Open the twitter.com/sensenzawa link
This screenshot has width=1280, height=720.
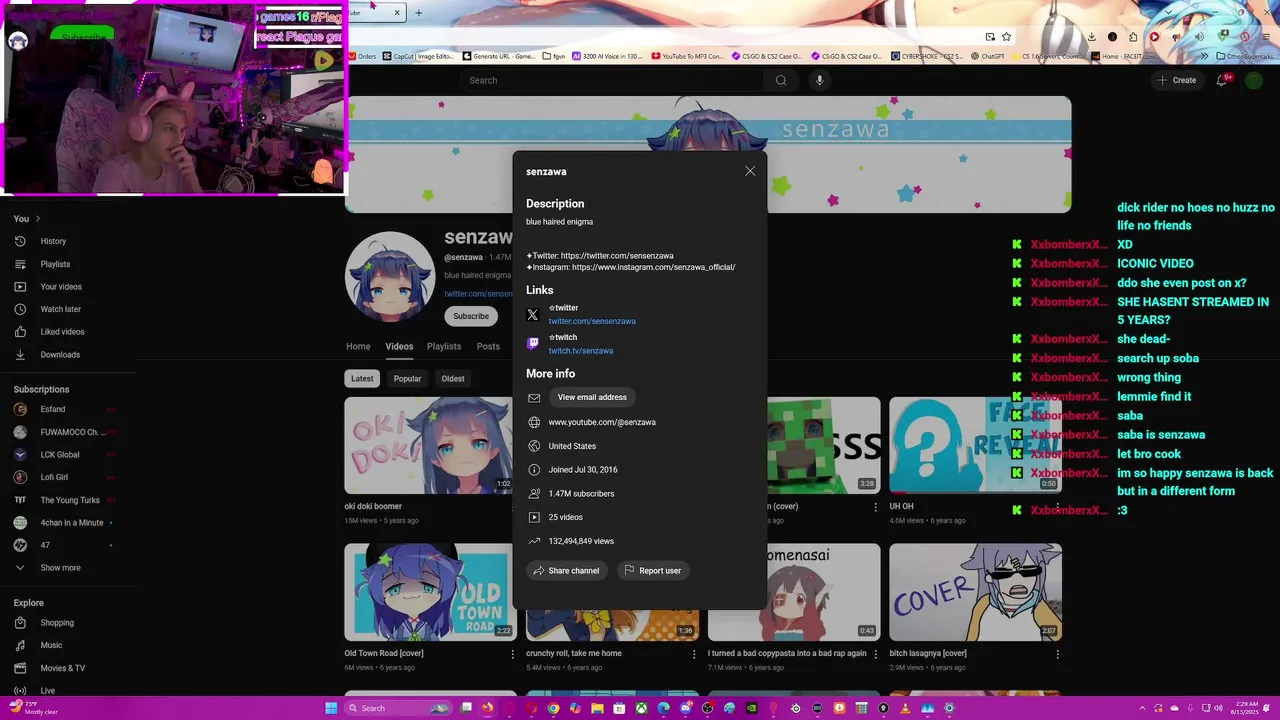(592, 321)
